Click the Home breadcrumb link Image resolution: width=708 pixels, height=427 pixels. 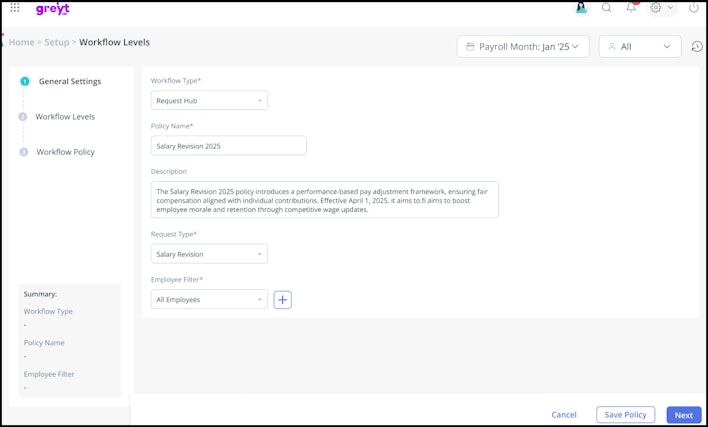tap(22, 42)
